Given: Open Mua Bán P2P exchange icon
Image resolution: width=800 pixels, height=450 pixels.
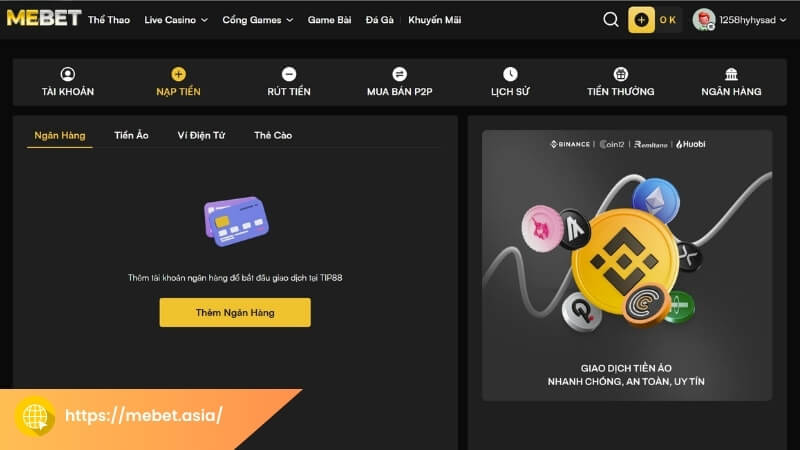Looking at the screenshot, I should click(399, 74).
